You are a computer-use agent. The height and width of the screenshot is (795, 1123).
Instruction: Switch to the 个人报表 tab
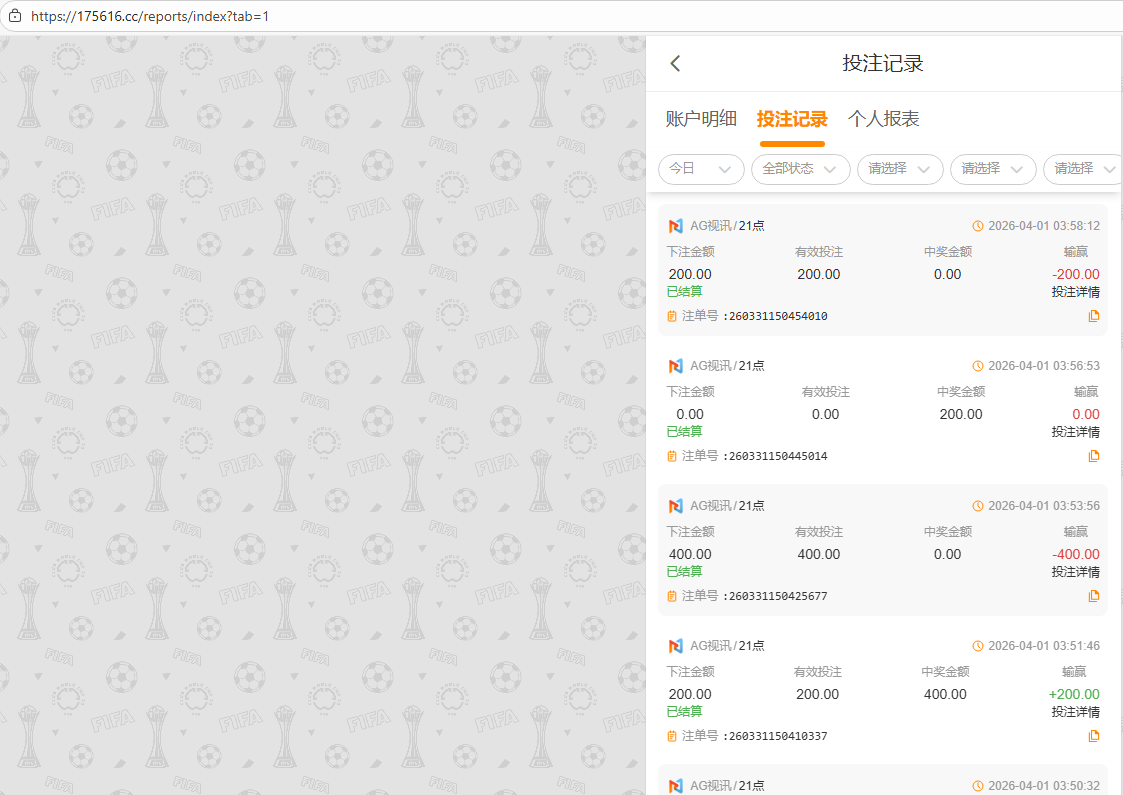pyautogui.click(x=883, y=119)
